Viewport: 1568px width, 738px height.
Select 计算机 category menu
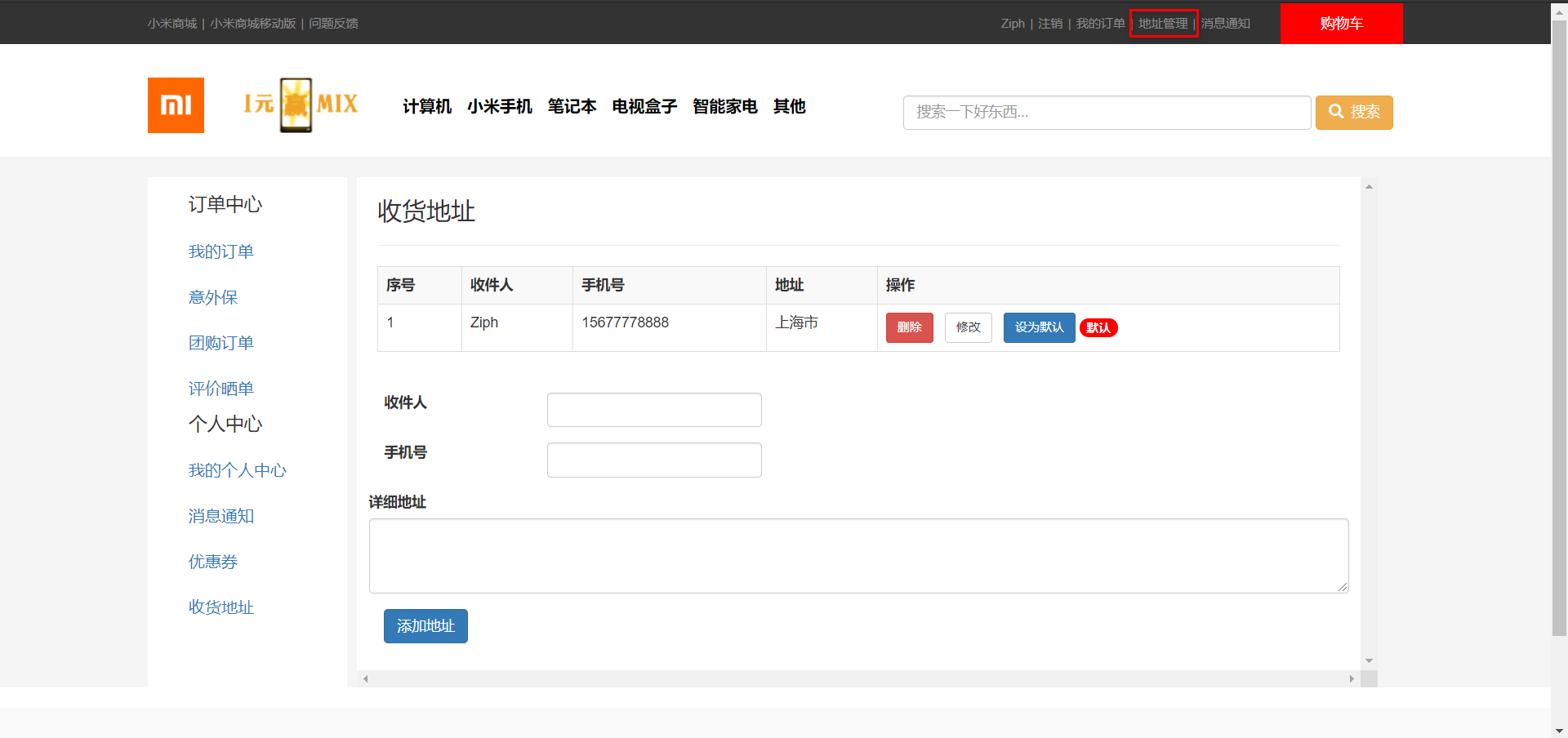427,106
